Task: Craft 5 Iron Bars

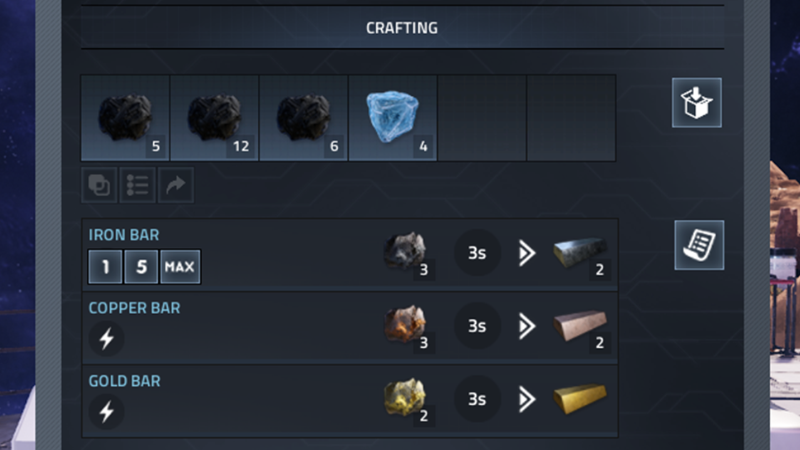Action: (141, 266)
